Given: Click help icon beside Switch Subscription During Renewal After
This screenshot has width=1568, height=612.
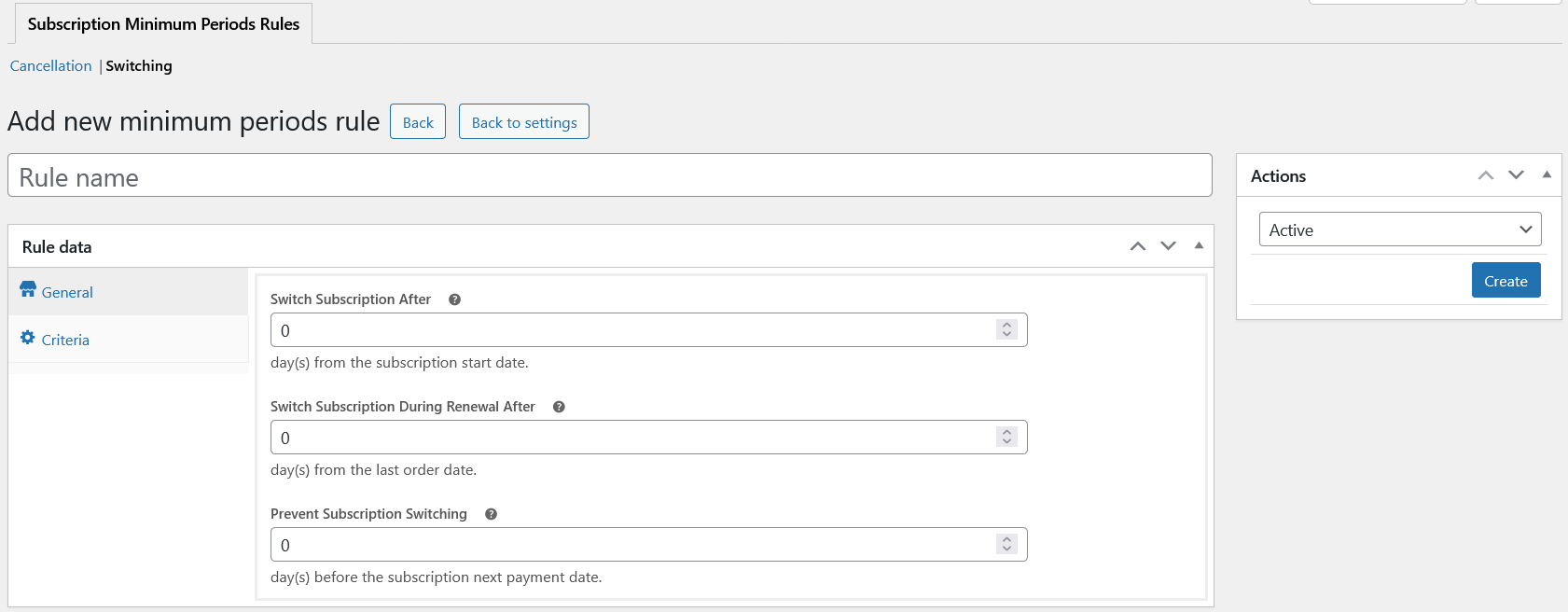Looking at the screenshot, I should [559, 407].
